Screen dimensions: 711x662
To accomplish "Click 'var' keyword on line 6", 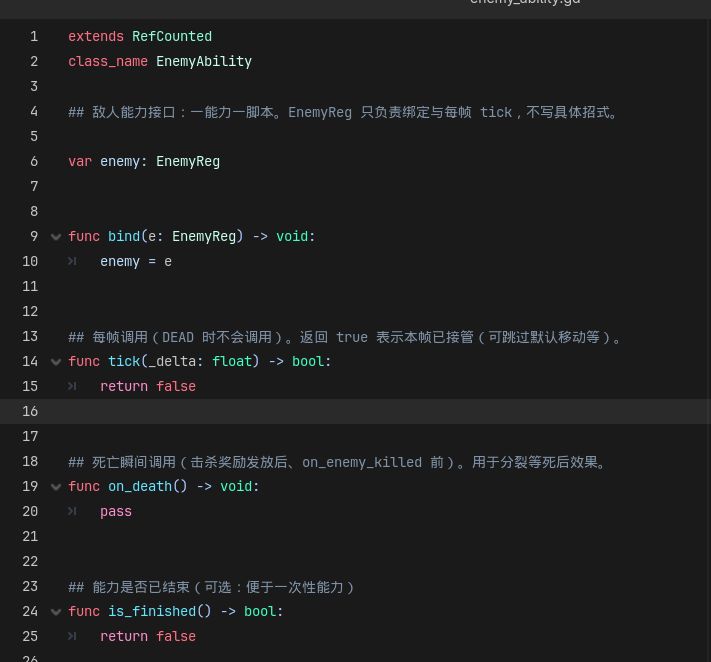I will pos(80,161).
